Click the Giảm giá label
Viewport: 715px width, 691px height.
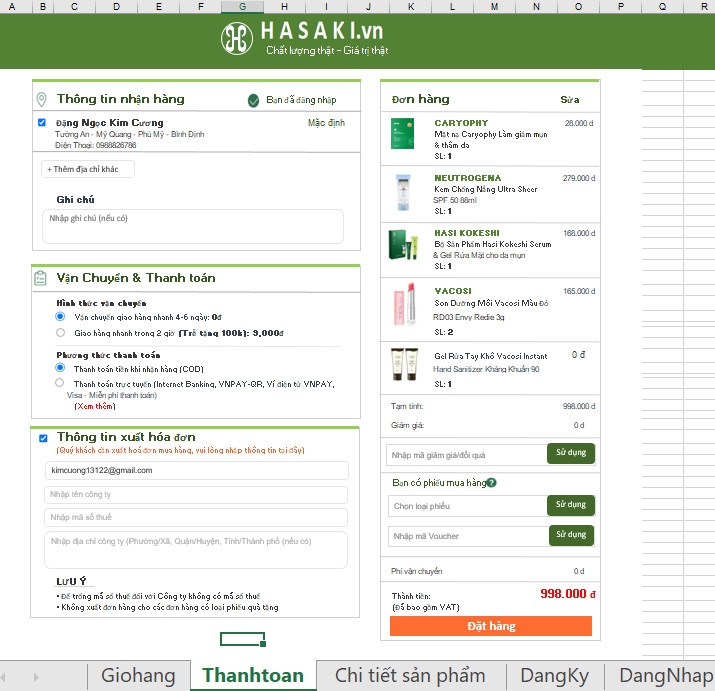(407, 425)
